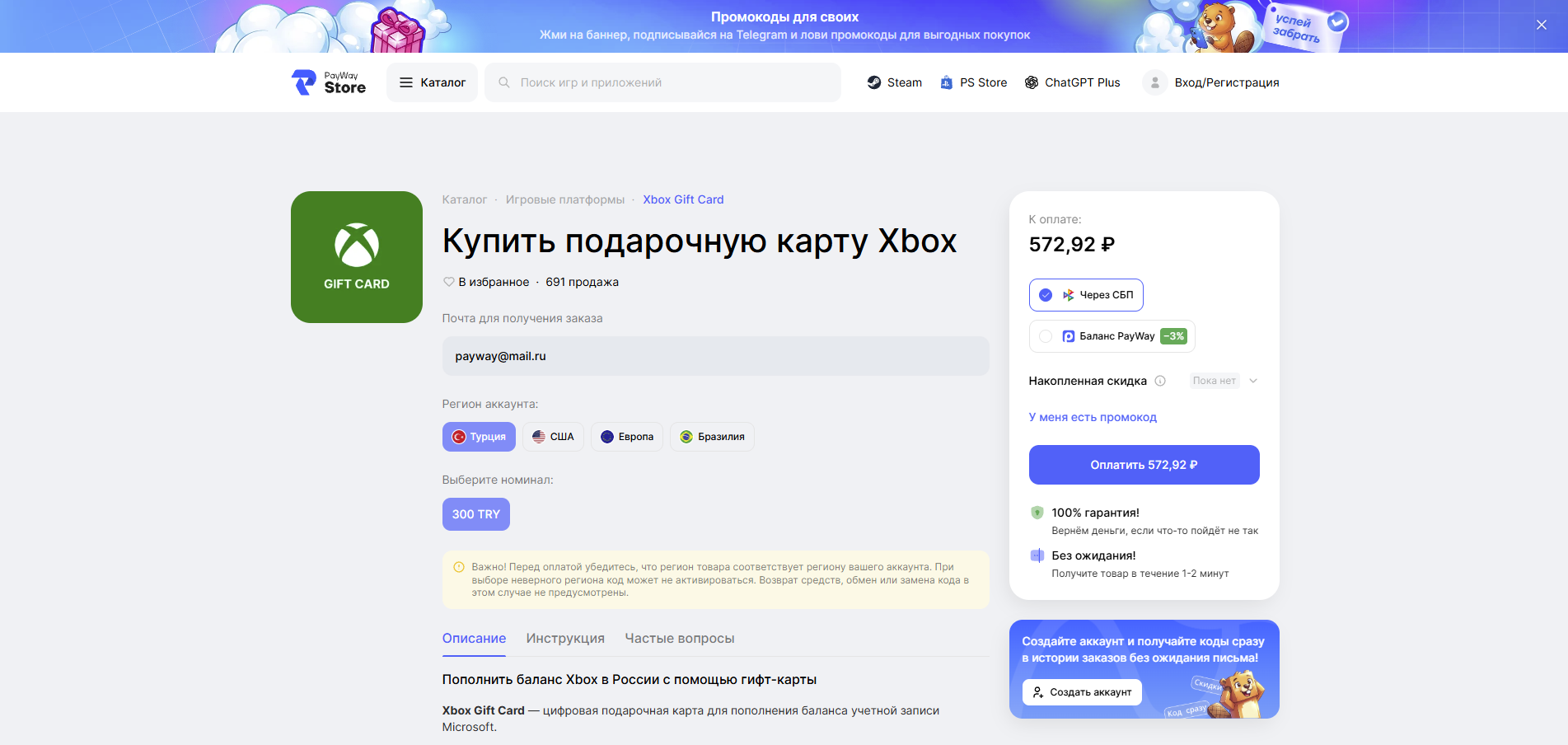The height and width of the screenshot is (745, 1568).
Task: Open Xbox Gift Card breadcrumb link
Action: click(683, 199)
